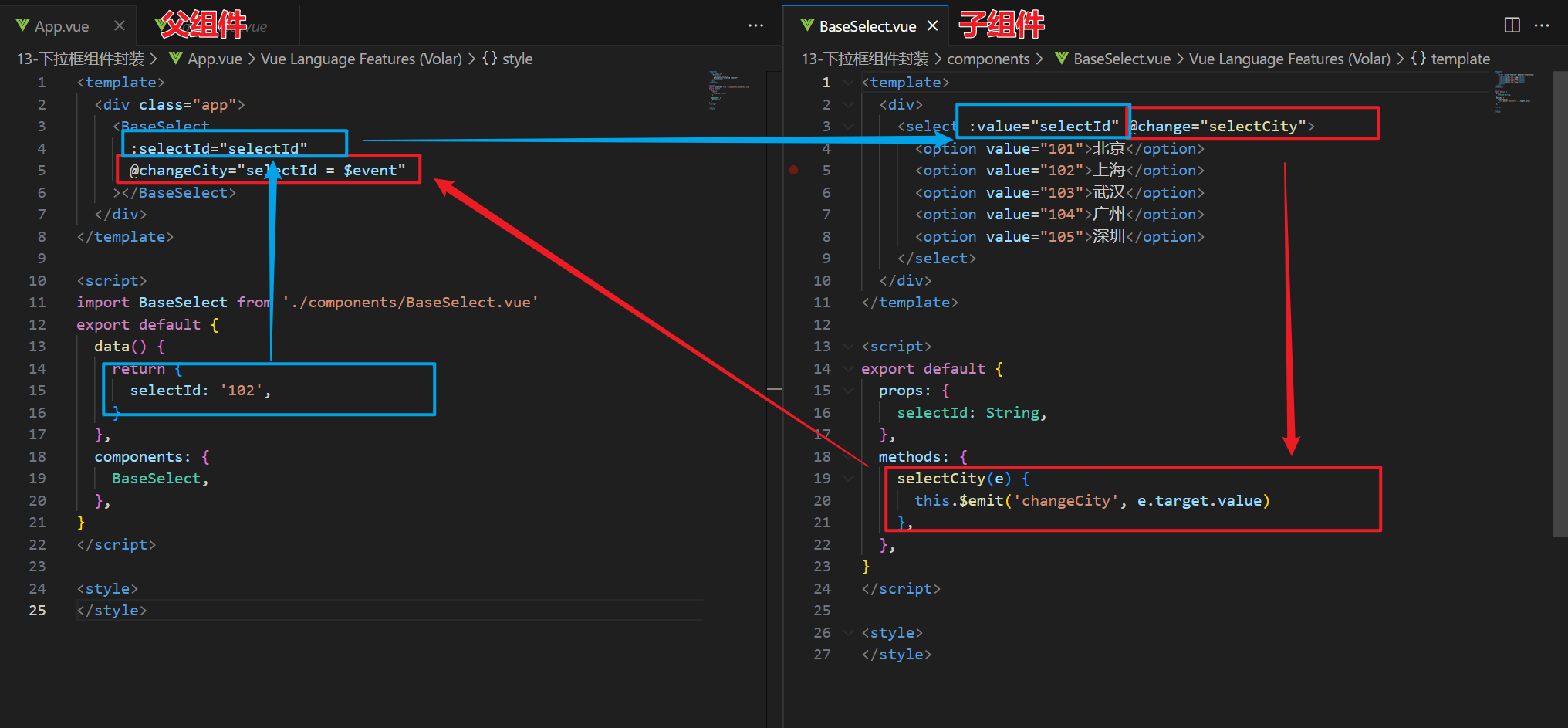This screenshot has width=1568, height=728.
Task: Click the option value="101" 北京 line
Action: tap(1059, 148)
